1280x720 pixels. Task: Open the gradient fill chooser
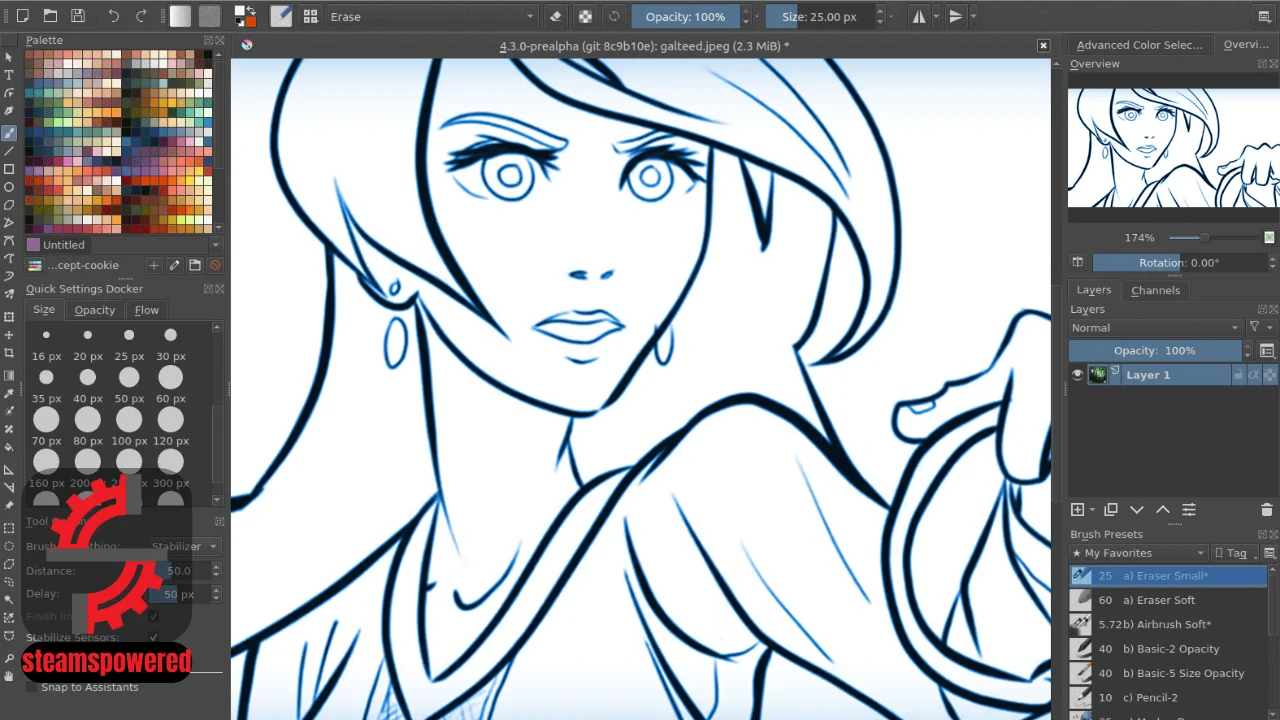(x=180, y=16)
